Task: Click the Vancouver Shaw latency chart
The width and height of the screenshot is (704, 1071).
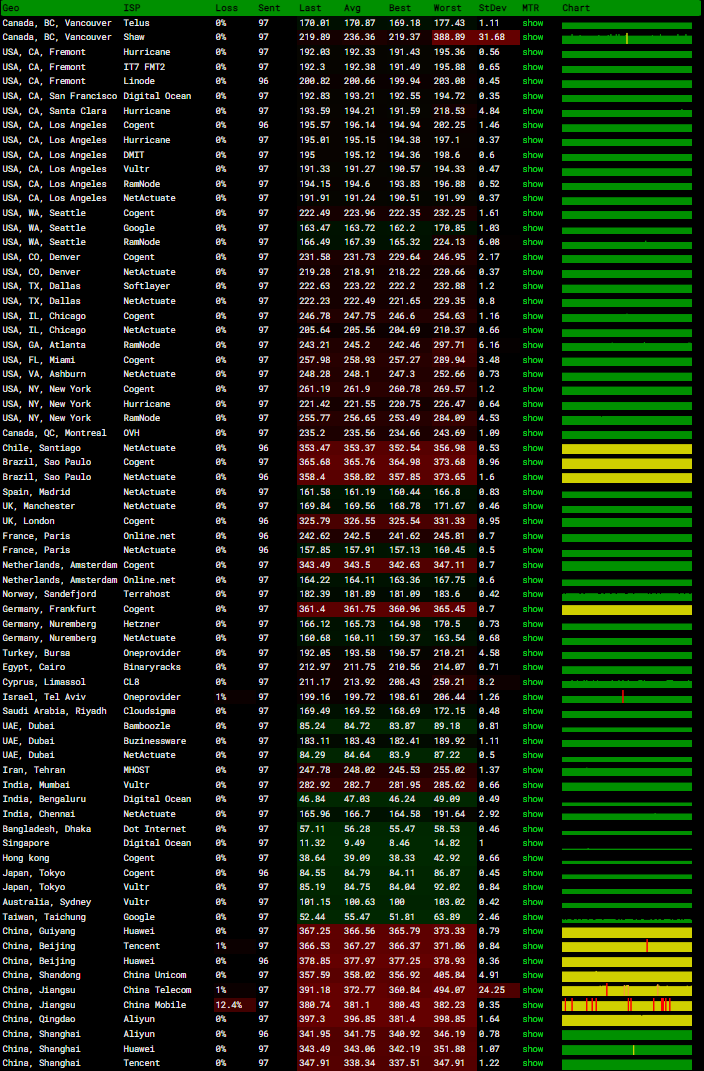Action: [x=627, y=37]
